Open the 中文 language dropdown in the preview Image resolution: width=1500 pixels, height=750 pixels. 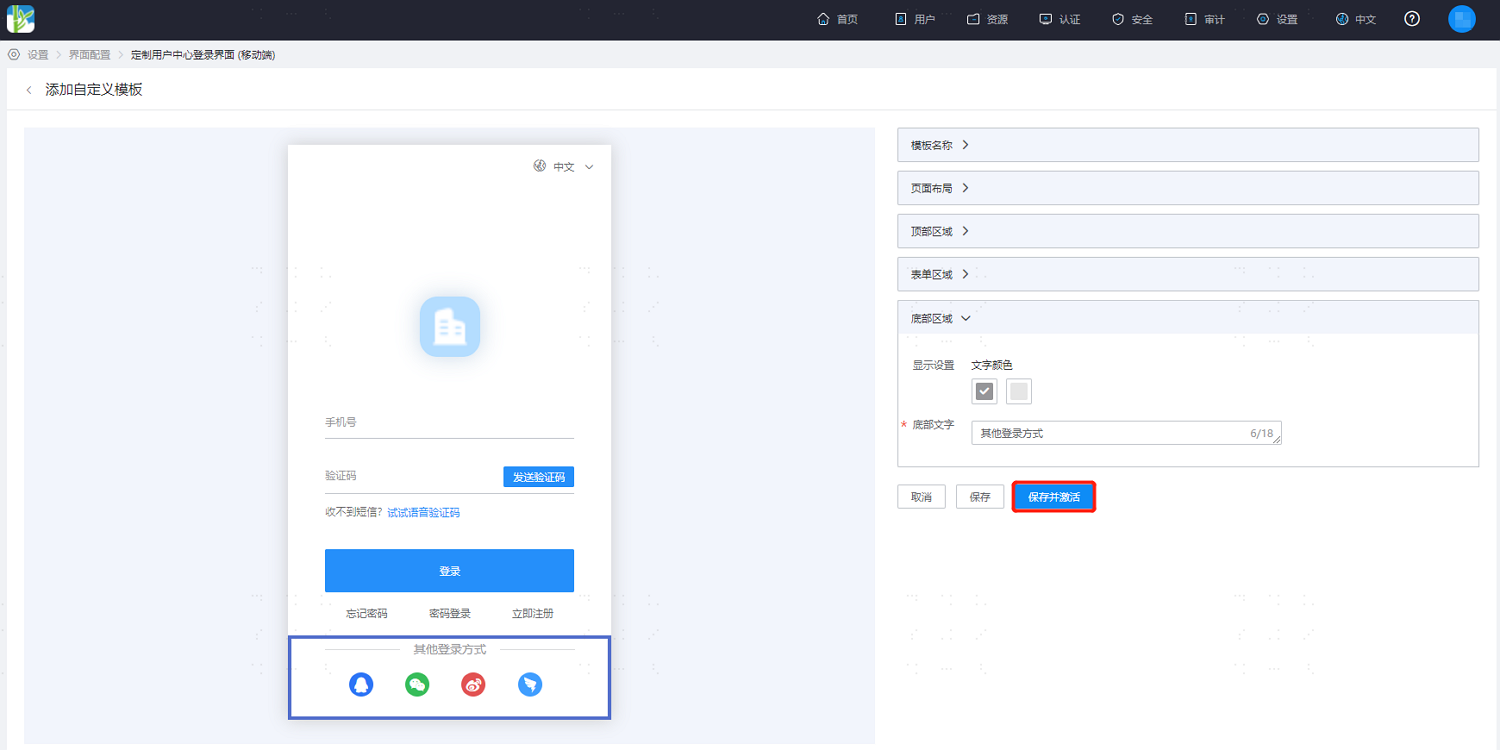[x=564, y=167]
